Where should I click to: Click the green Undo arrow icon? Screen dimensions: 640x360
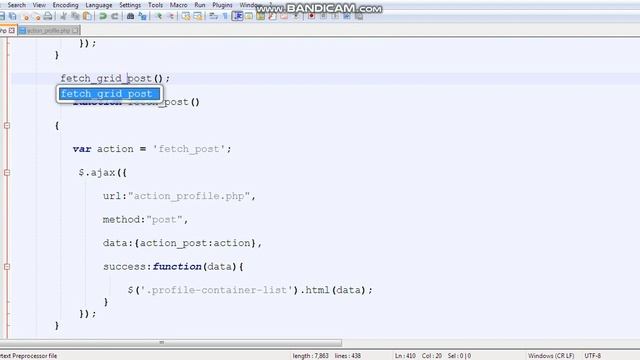tap(103, 16)
